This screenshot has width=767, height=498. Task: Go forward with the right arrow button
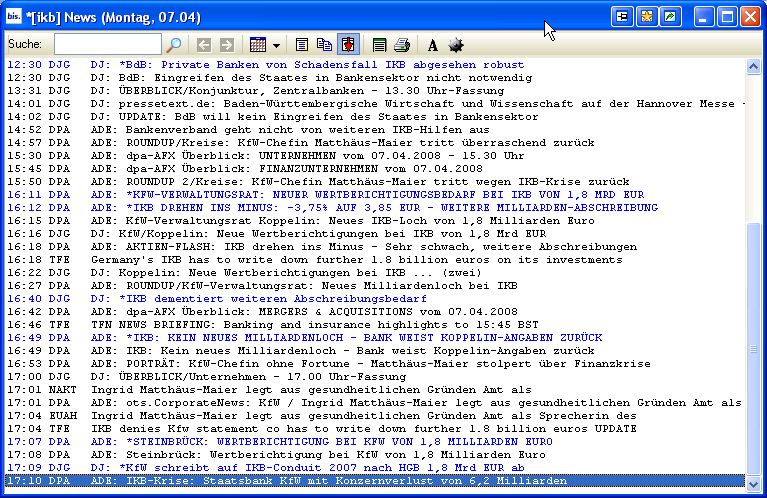click(x=226, y=45)
